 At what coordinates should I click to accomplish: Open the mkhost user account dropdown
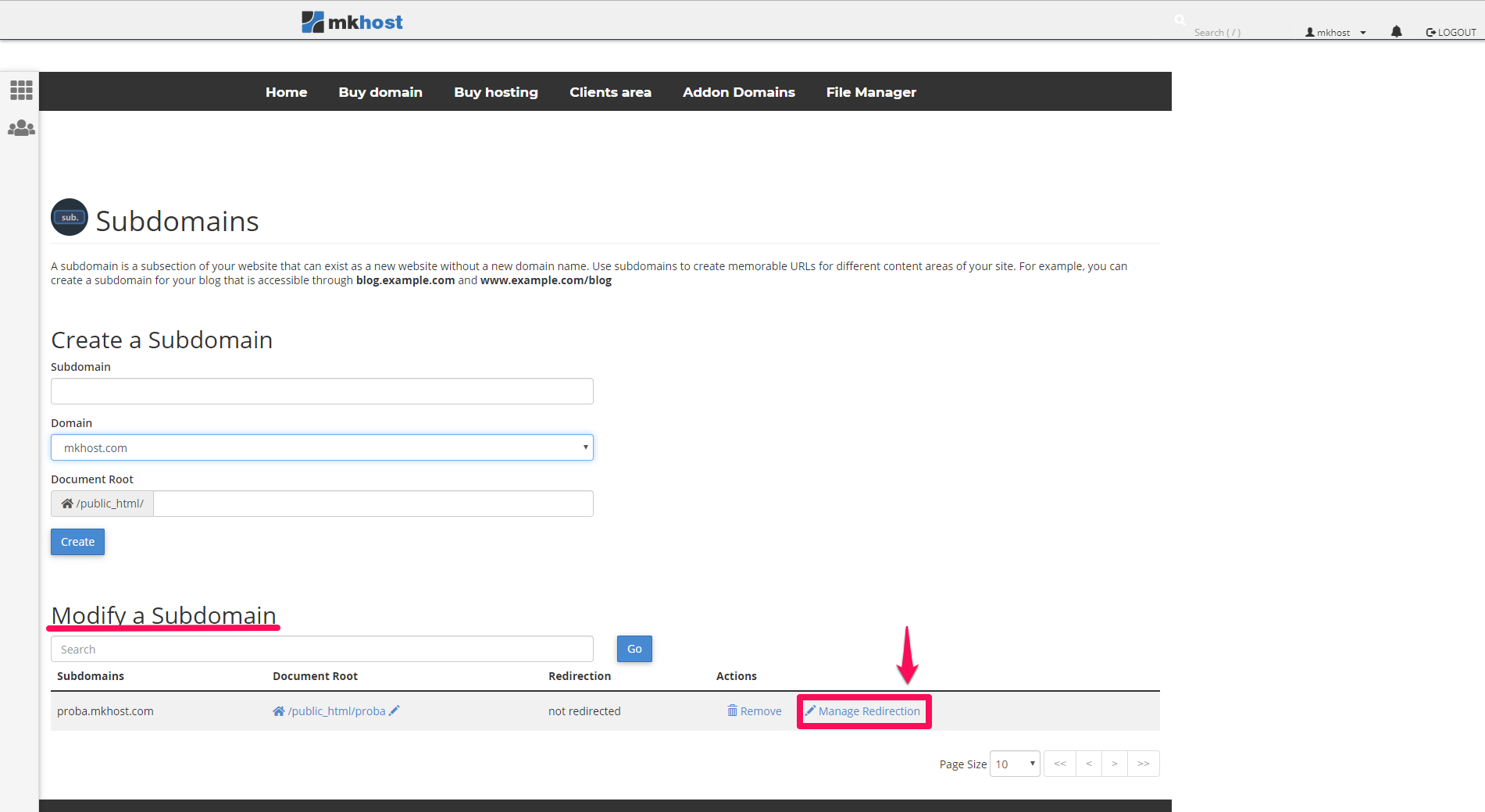click(1335, 33)
